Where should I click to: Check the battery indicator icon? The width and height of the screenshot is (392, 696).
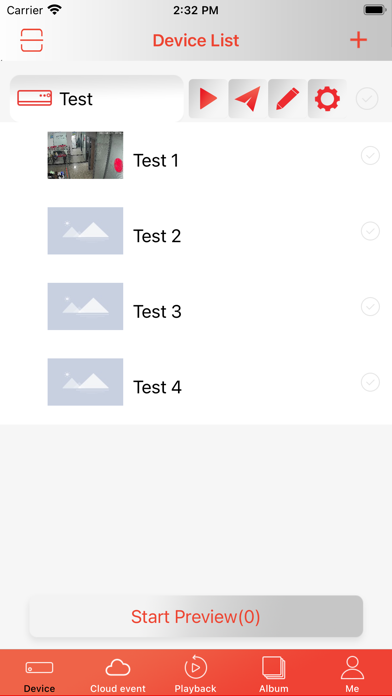tap(375, 10)
